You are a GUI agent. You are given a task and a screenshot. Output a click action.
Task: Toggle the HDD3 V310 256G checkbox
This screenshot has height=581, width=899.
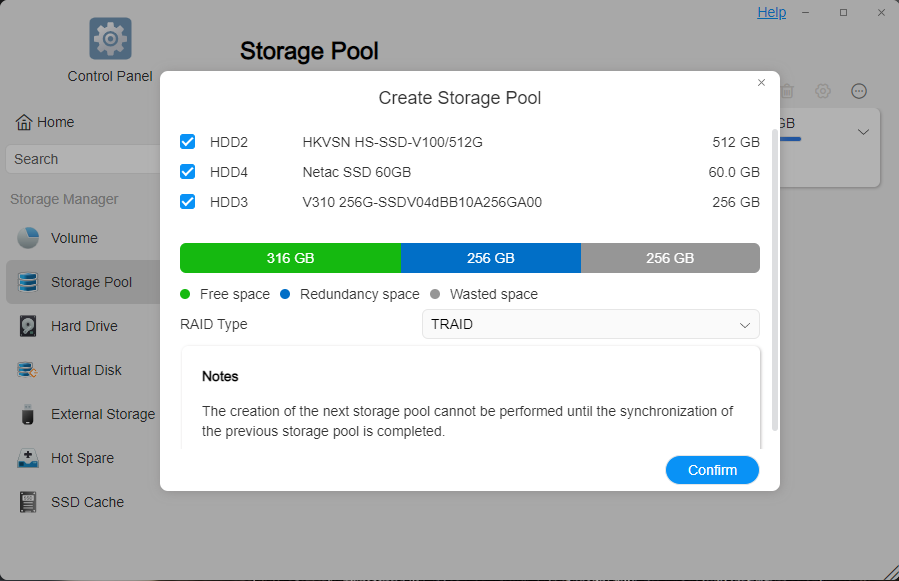pyautogui.click(x=187, y=201)
